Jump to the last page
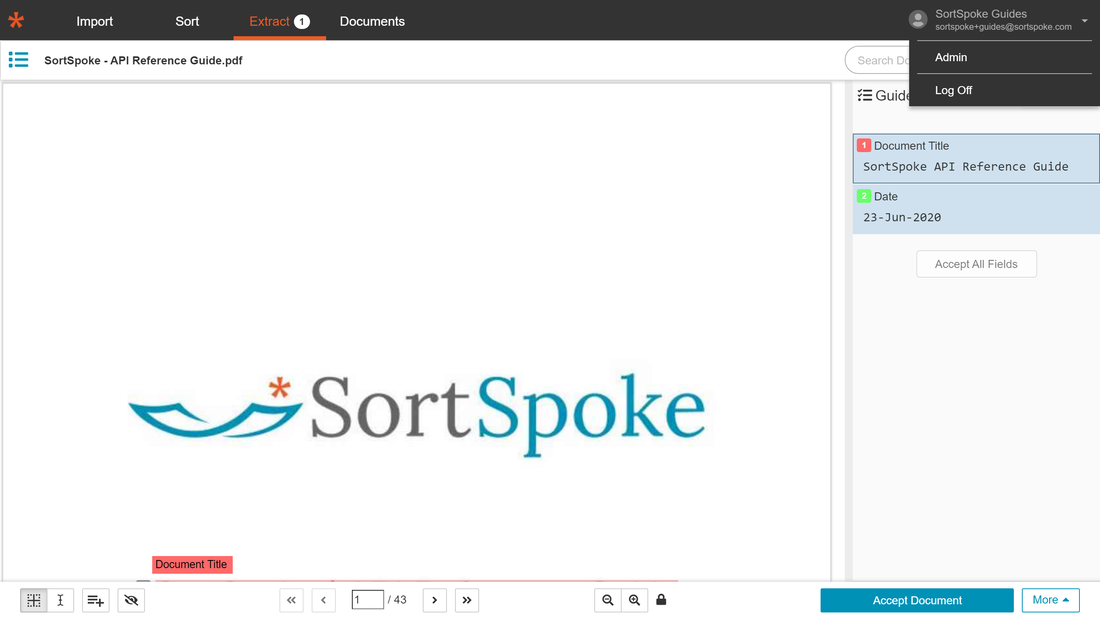 (467, 600)
